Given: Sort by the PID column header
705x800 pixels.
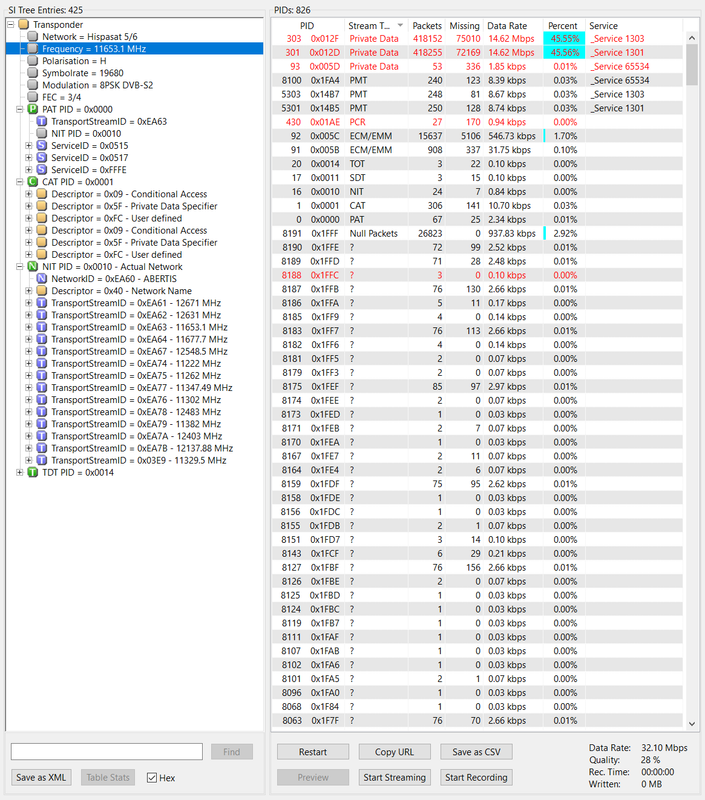Looking at the screenshot, I should point(307,26).
